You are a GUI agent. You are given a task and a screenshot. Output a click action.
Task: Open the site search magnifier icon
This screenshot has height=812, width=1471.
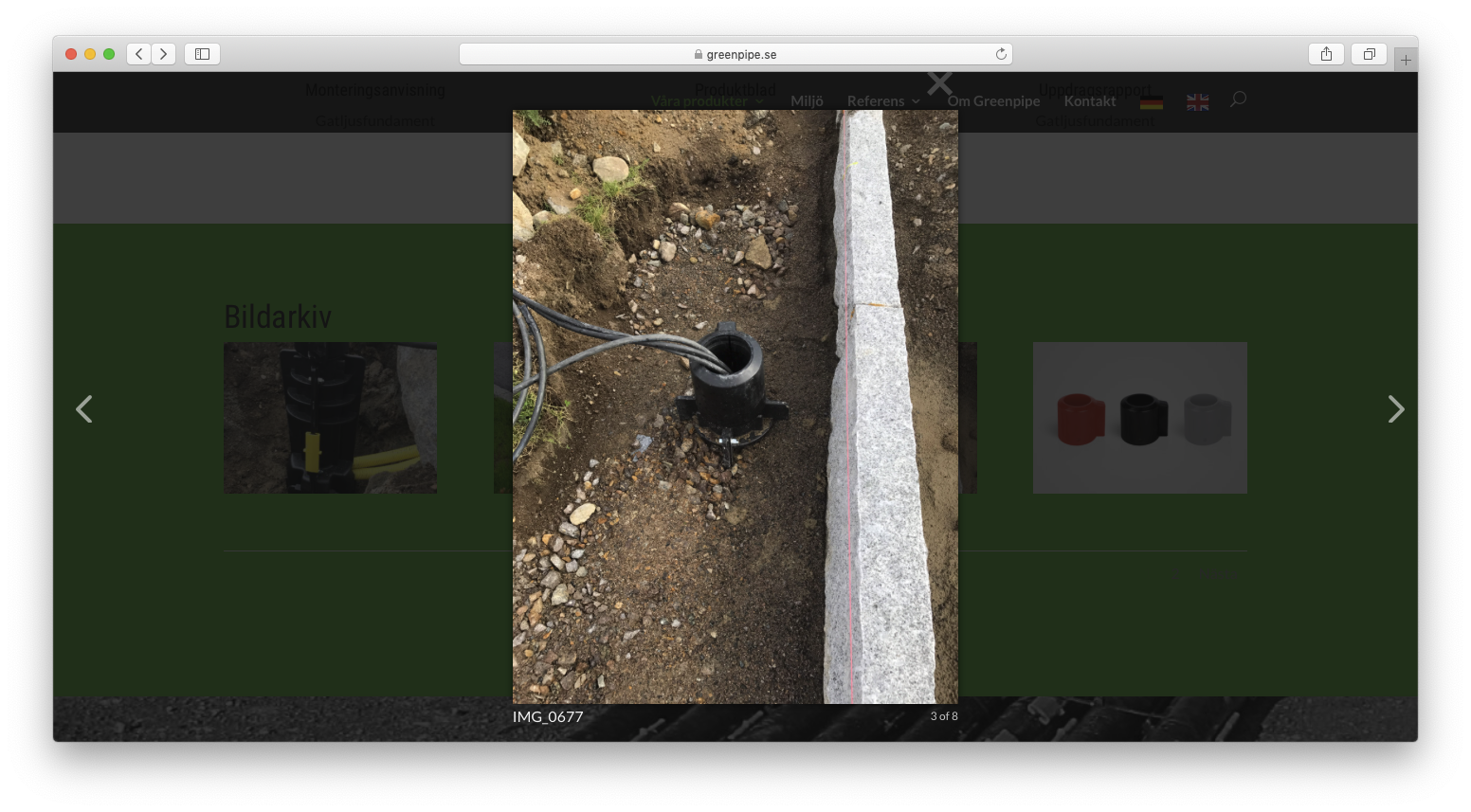coord(1238,99)
